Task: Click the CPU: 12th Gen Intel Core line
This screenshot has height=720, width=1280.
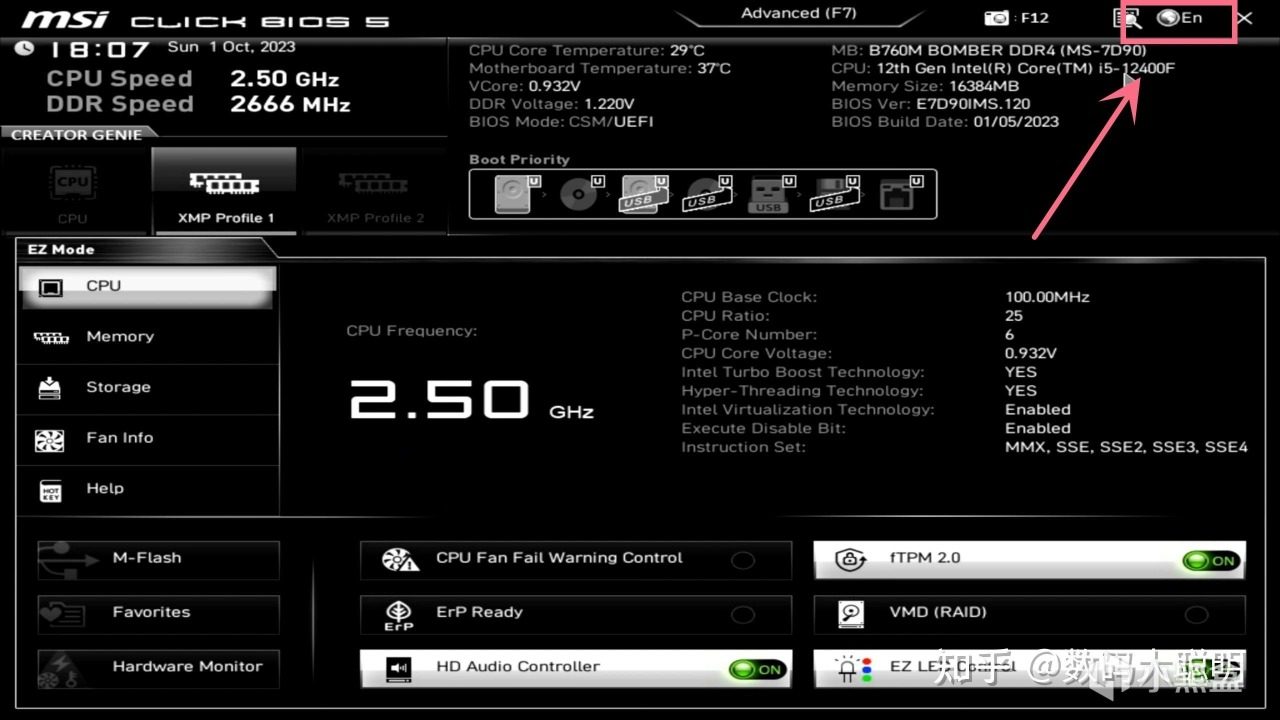Action: pos(1003,68)
